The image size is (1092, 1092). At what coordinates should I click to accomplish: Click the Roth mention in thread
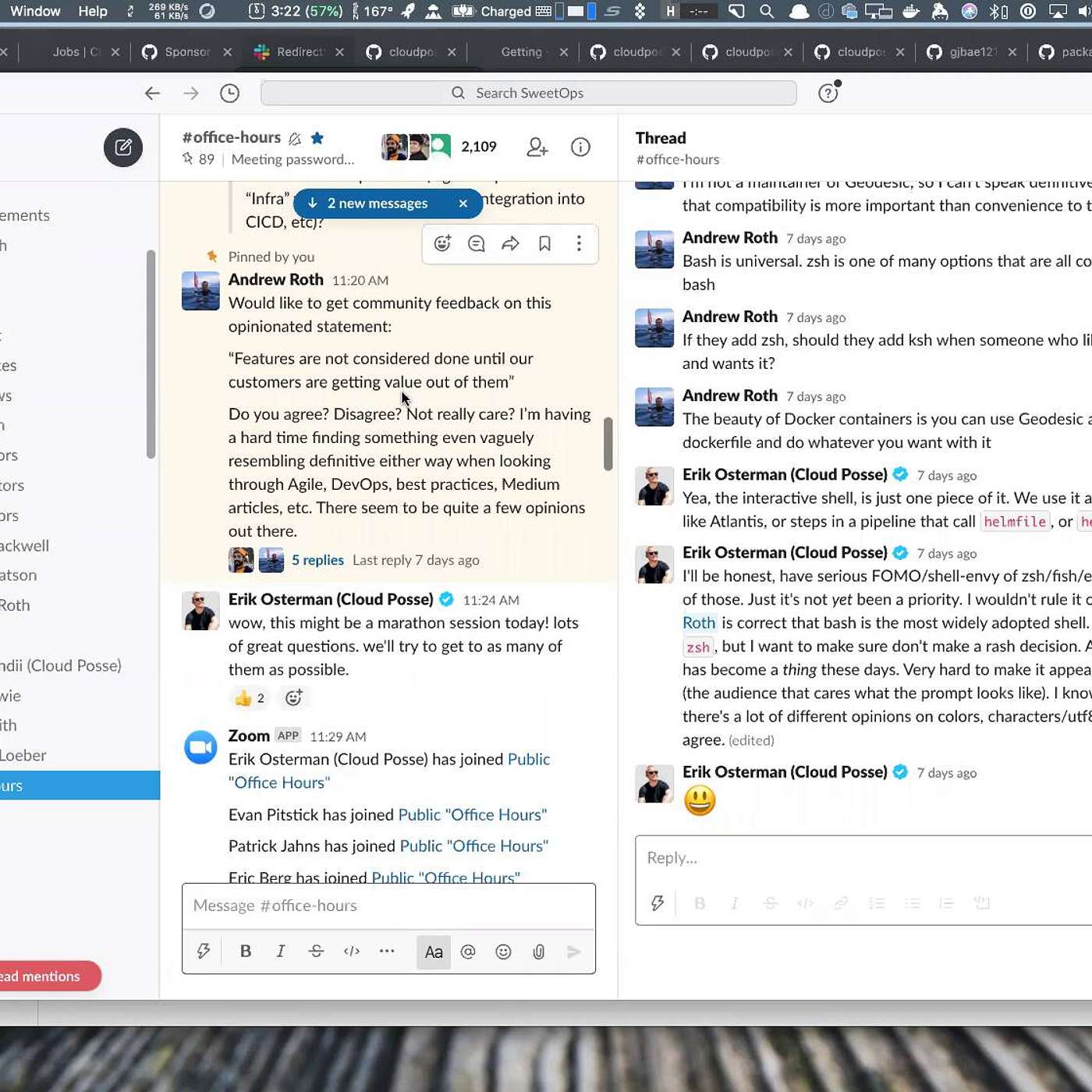point(699,622)
